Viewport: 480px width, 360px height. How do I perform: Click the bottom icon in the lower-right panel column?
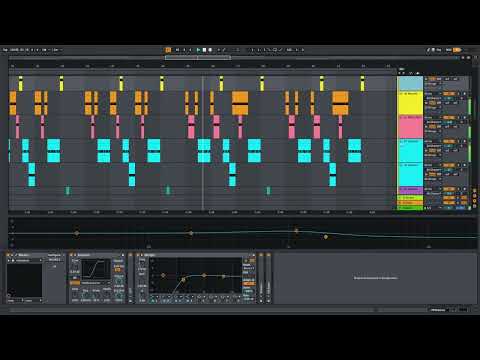475,207
